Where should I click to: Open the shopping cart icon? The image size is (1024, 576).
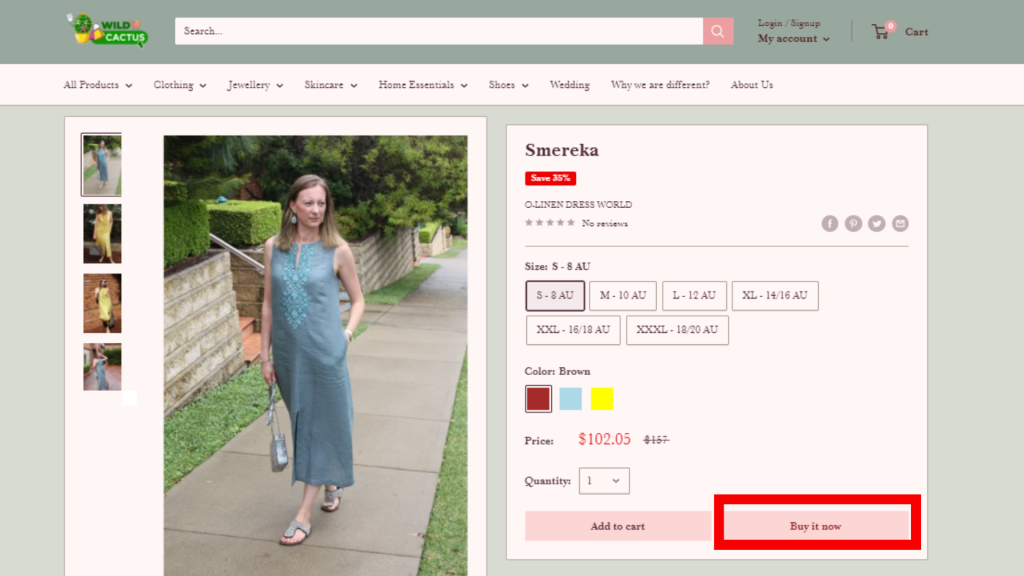[x=881, y=31]
